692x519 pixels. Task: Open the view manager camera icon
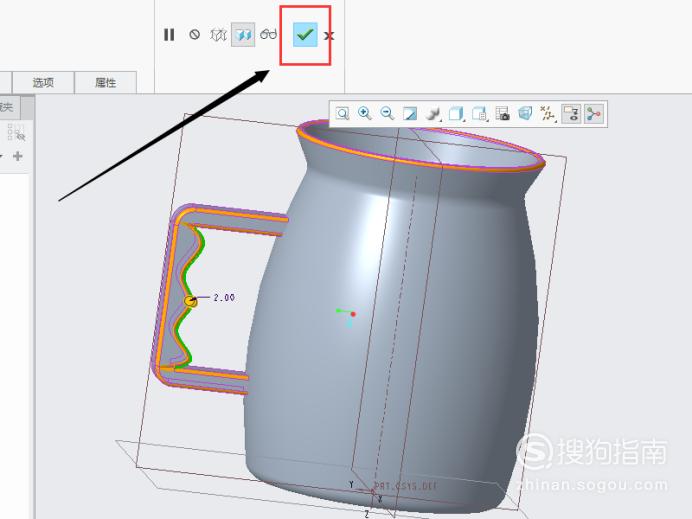coord(502,114)
